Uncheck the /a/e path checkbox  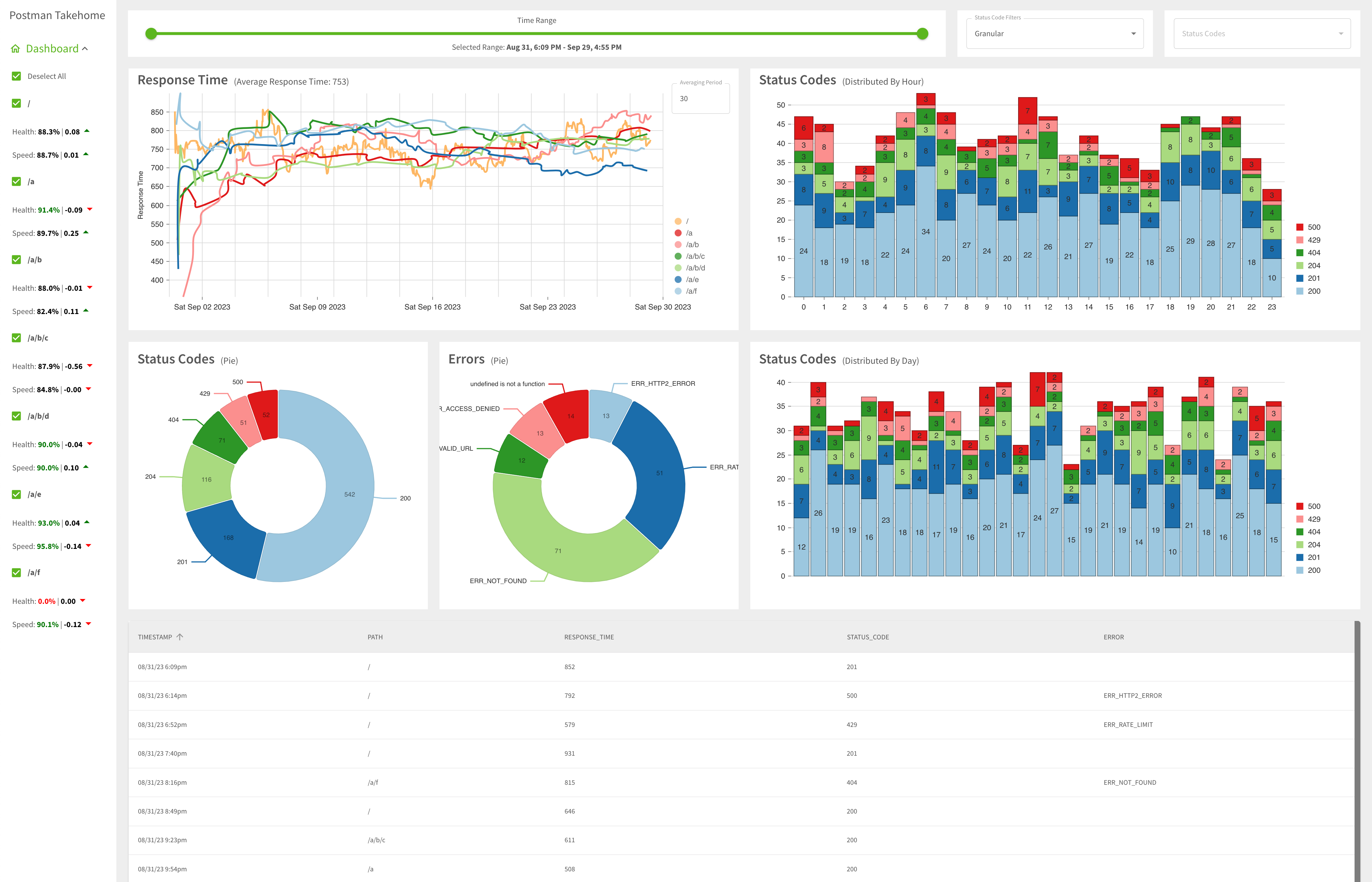pos(16,494)
